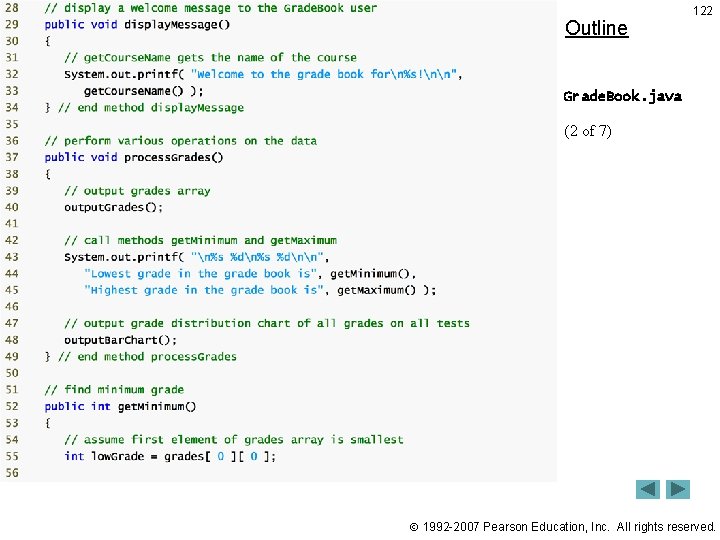Click code line "public void displayMessage()"
This screenshot has height=540, width=720.
(137, 24)
